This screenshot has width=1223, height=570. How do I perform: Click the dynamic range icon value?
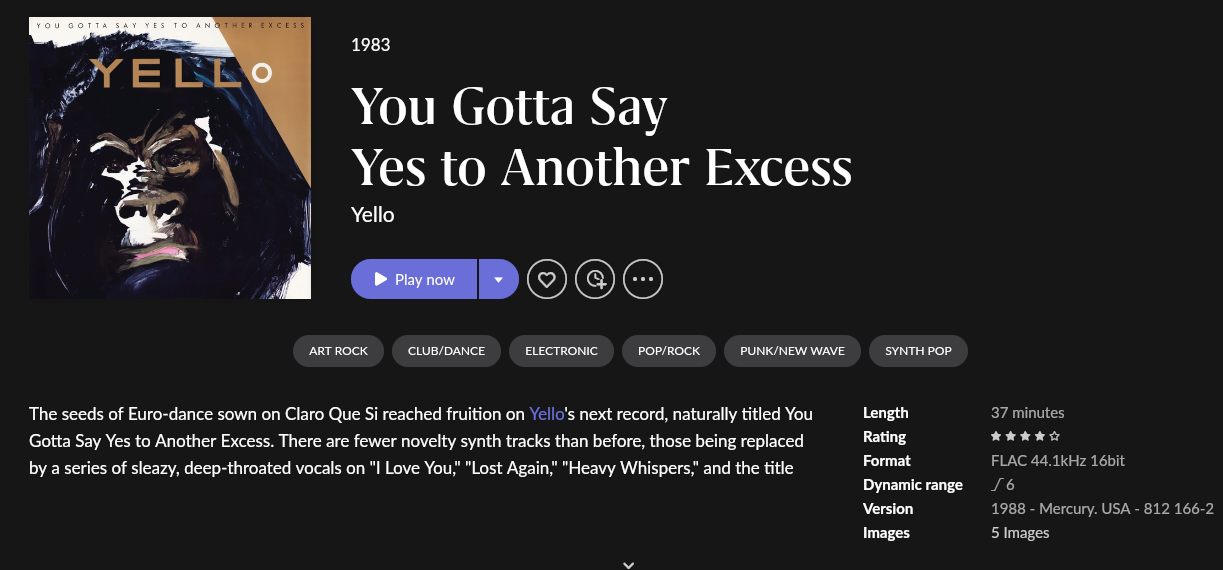(1002, 485)
